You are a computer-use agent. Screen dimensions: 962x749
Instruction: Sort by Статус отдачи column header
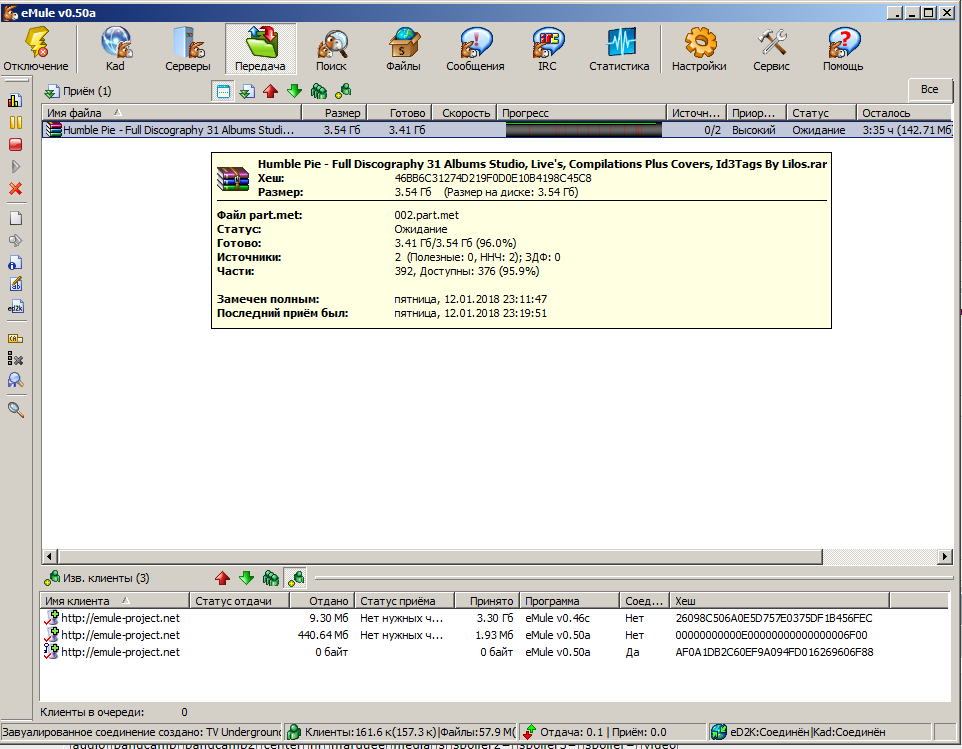[240, 601]
